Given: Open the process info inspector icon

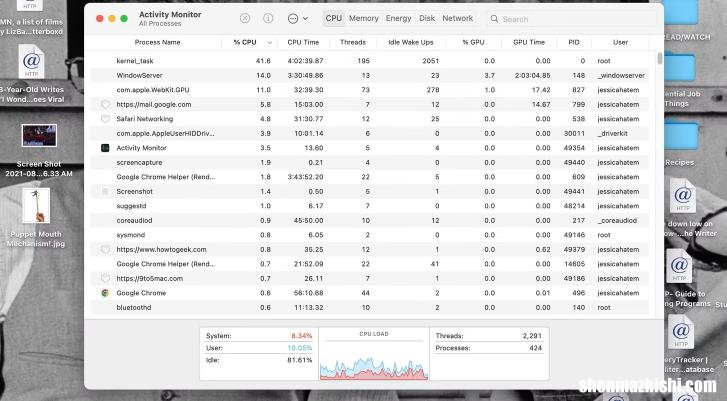Looking at the screenshot, I should [268, 19].
